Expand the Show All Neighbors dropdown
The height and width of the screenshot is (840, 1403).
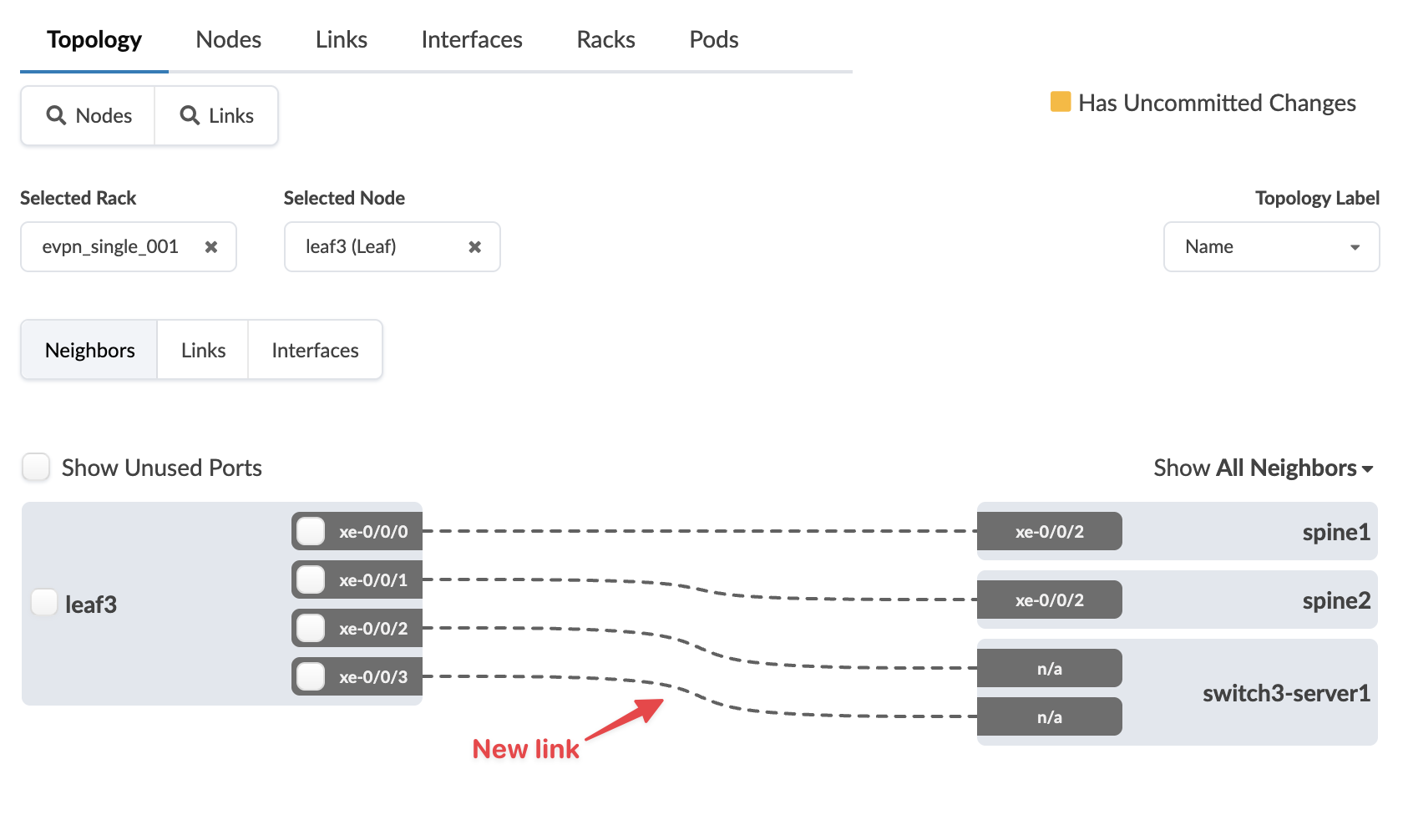point(1263,468)
